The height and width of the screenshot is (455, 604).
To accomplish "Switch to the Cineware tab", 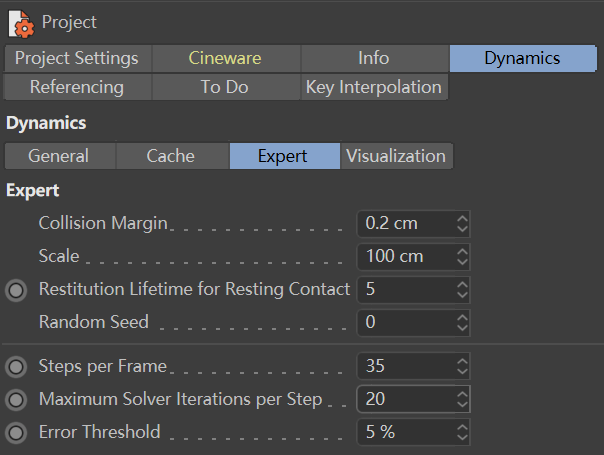I will pos(225,58).
